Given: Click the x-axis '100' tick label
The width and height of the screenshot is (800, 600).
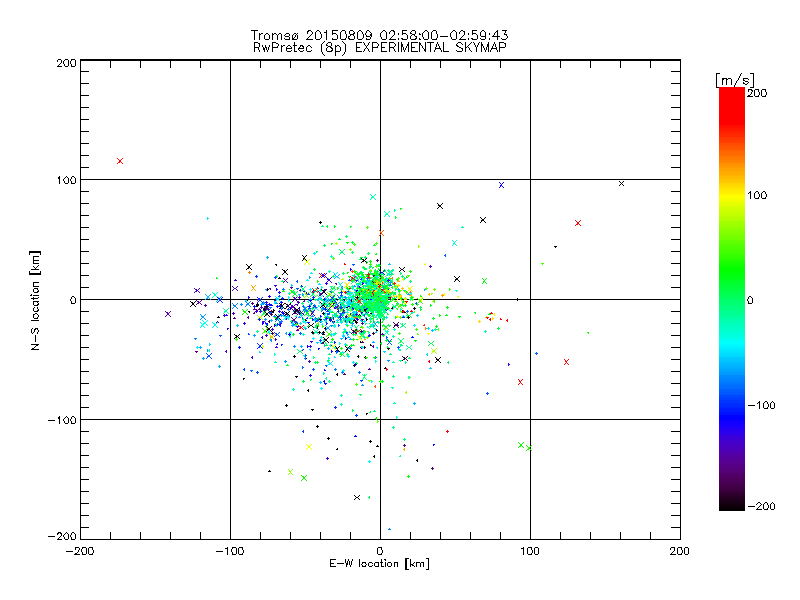Looking at the screenshot, I should (x=530, y=551).
